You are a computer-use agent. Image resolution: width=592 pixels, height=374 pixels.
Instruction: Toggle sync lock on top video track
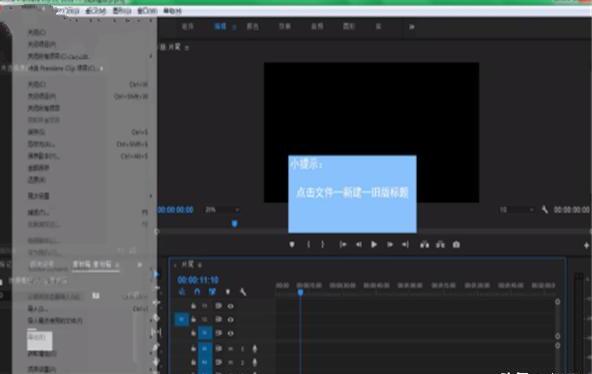point(218,306)
